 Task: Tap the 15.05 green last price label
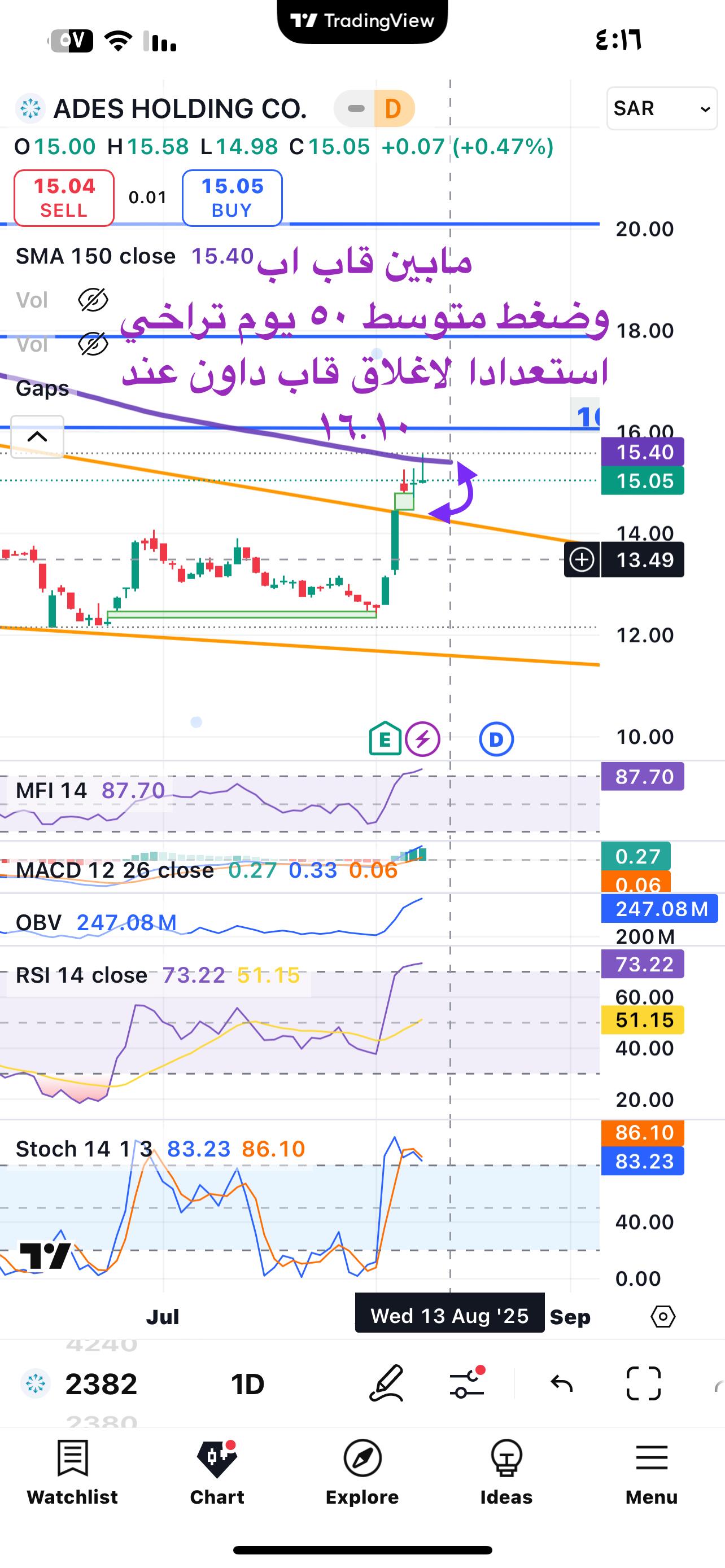pyautogui.click(x=643, y=481)
